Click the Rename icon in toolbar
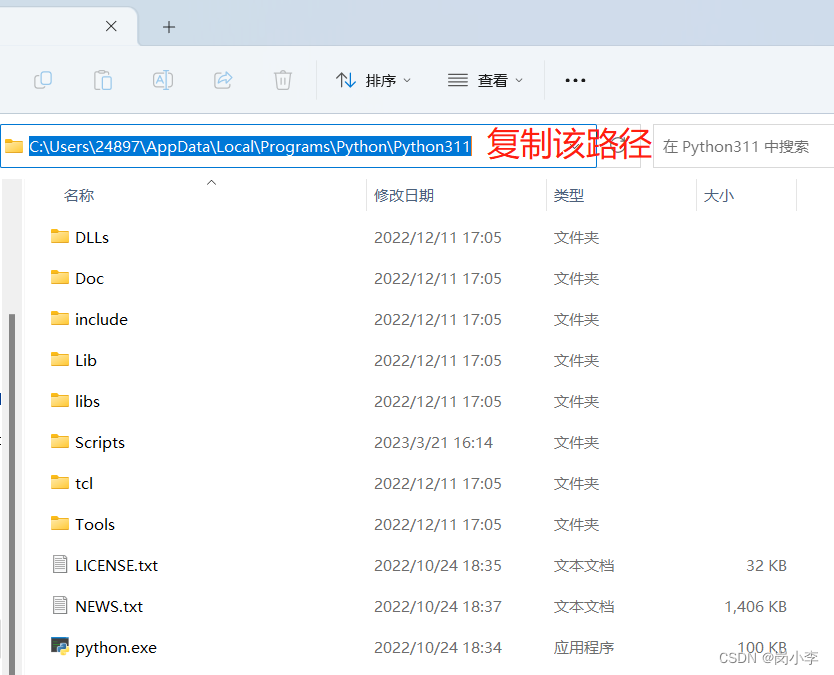Viewport: 834px width, 675px height. (163, 80)
